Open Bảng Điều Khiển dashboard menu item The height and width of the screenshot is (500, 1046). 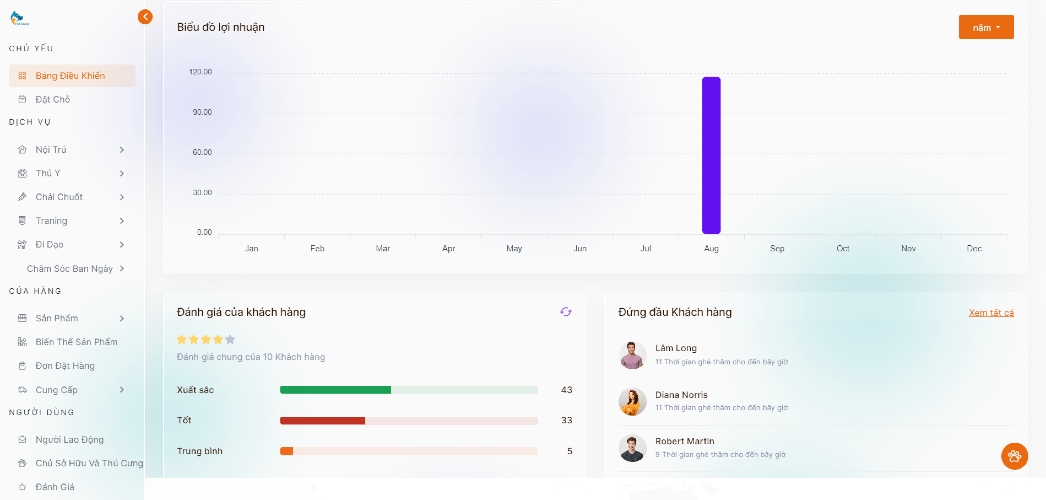[x=70, y=76]
